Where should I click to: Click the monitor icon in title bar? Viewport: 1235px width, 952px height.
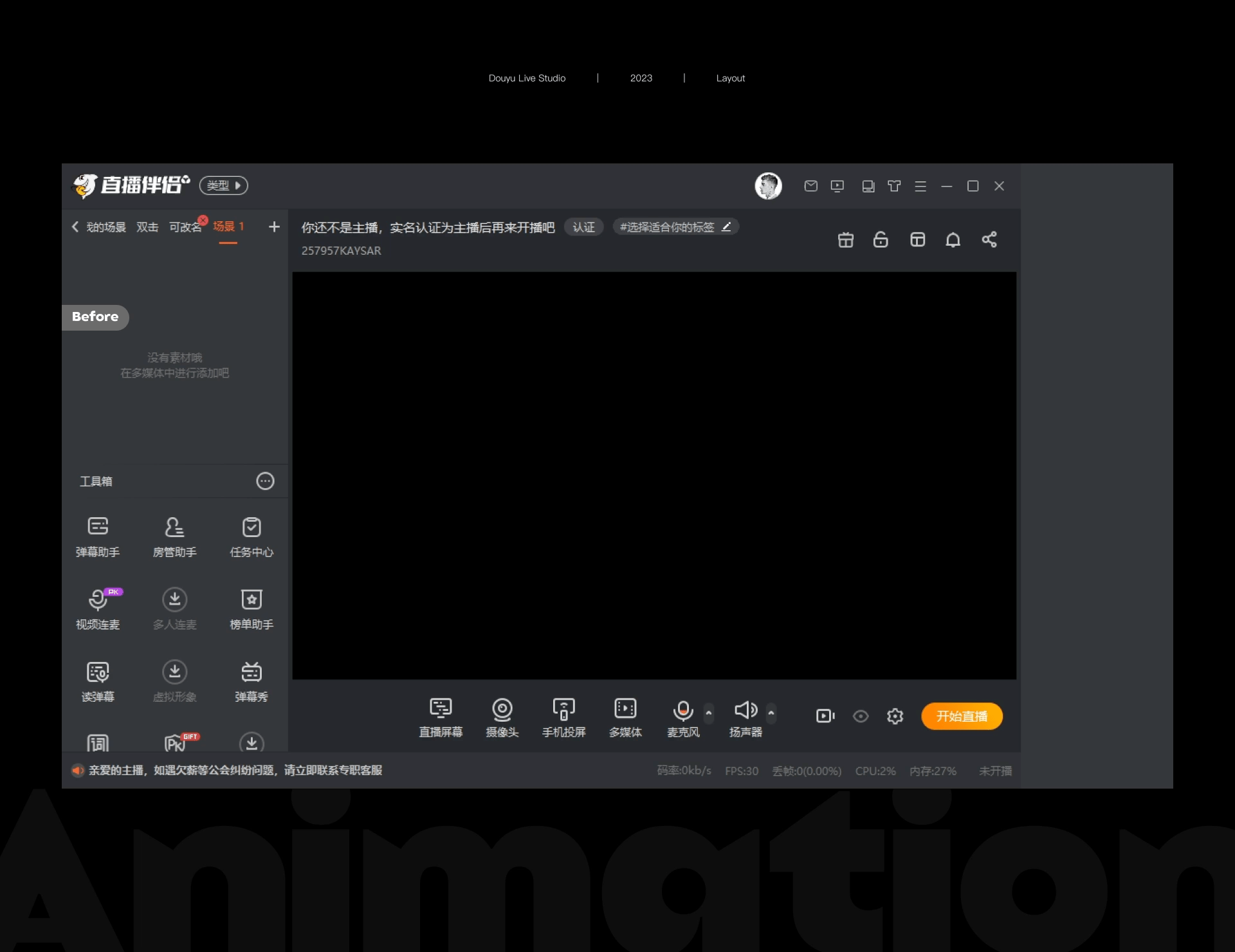(868, 186)
